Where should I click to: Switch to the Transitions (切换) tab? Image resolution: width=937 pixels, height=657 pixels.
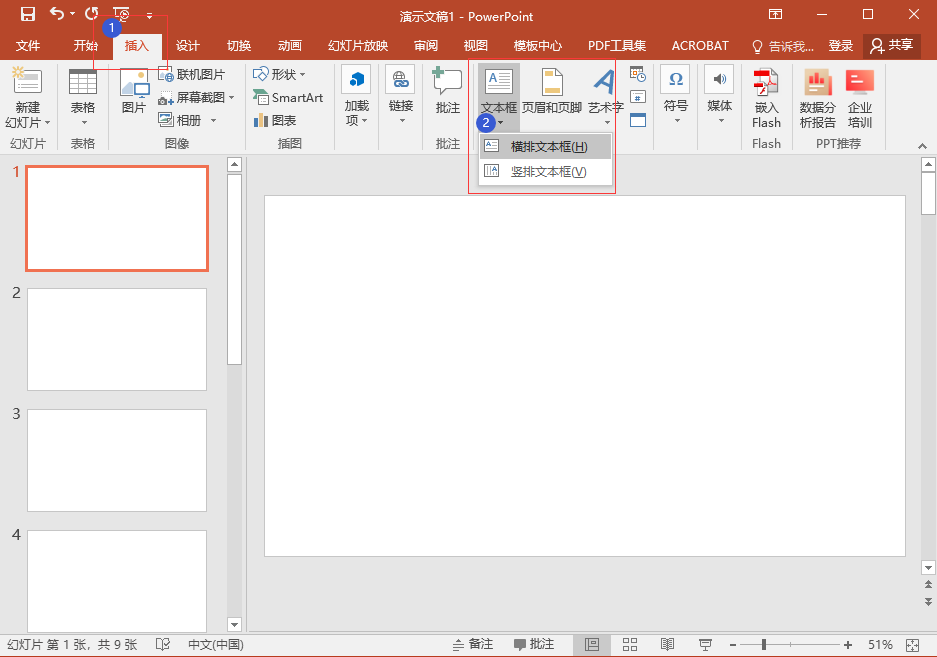pos(239,45)
